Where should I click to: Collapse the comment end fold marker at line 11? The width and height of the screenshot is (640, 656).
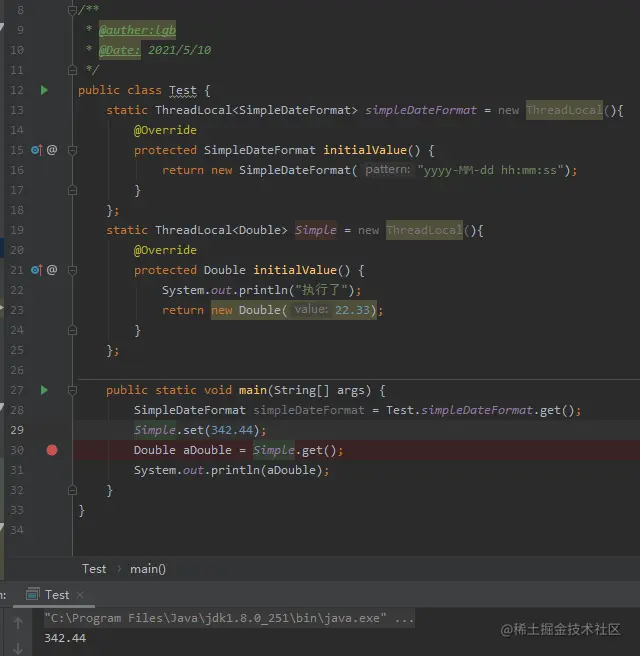point(72,70)
